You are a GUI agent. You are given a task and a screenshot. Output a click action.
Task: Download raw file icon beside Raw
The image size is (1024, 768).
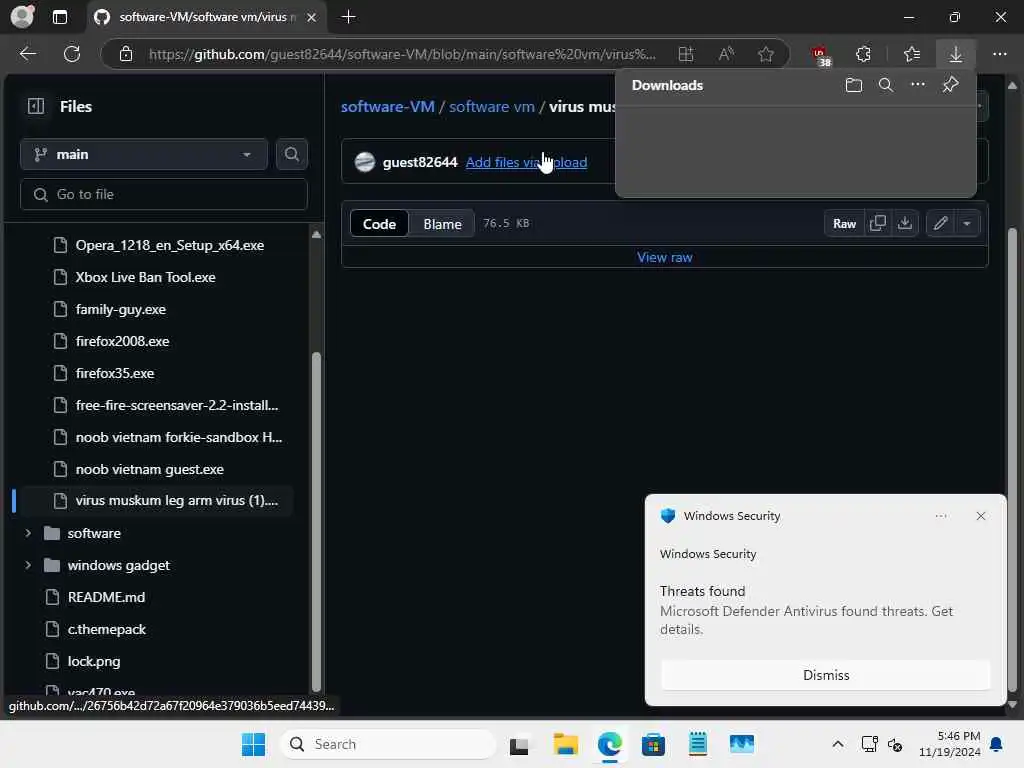904,223
